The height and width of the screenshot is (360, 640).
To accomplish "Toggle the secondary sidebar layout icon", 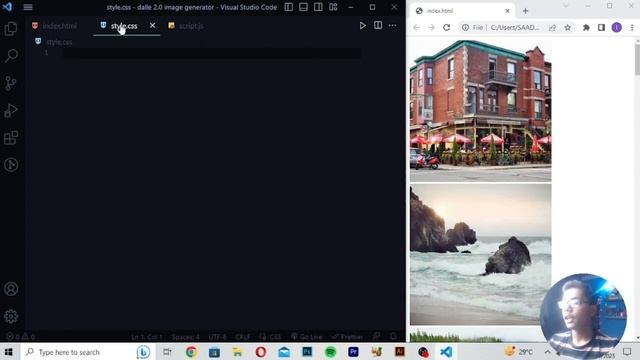I will (x=318, y=7).
